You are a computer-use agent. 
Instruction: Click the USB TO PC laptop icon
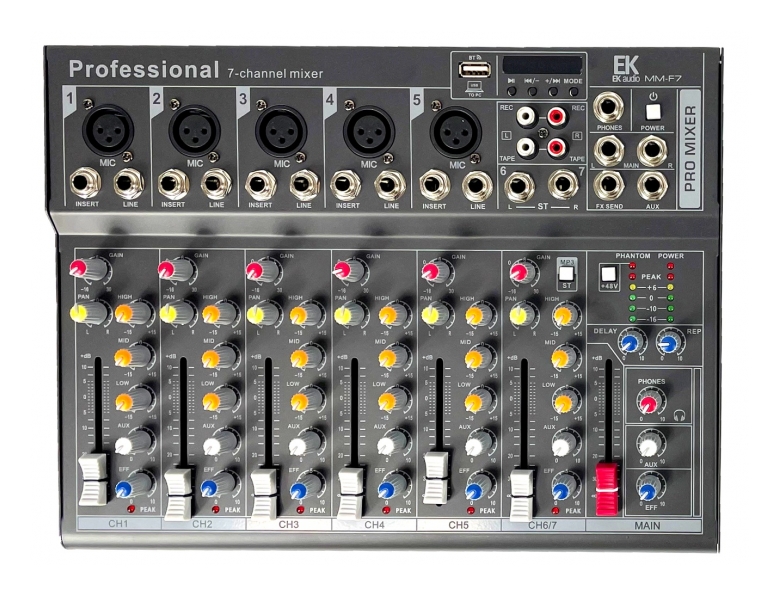(x=473, y=88)
